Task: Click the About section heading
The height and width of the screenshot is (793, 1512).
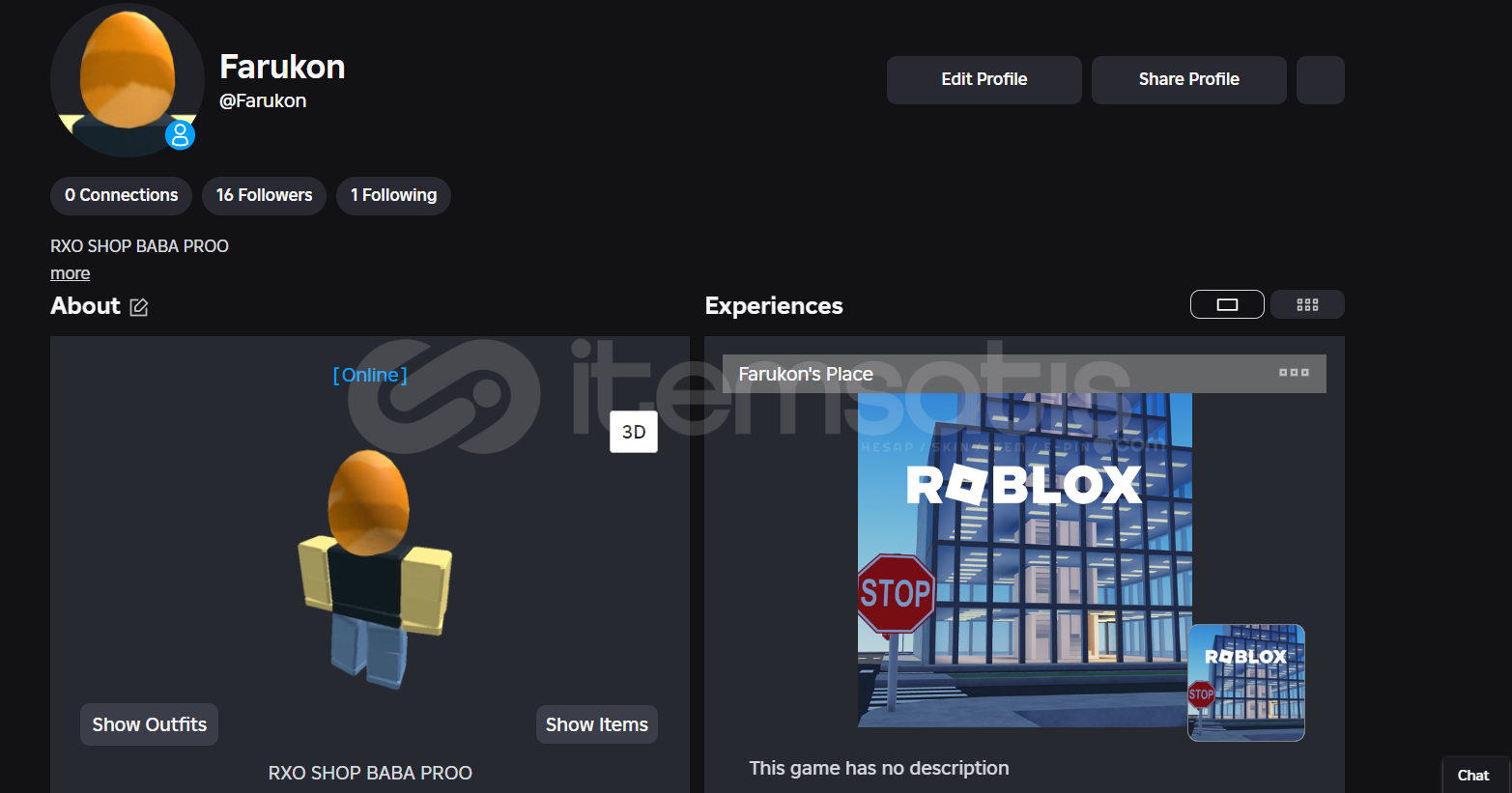Action: click(x=85, y=306)
